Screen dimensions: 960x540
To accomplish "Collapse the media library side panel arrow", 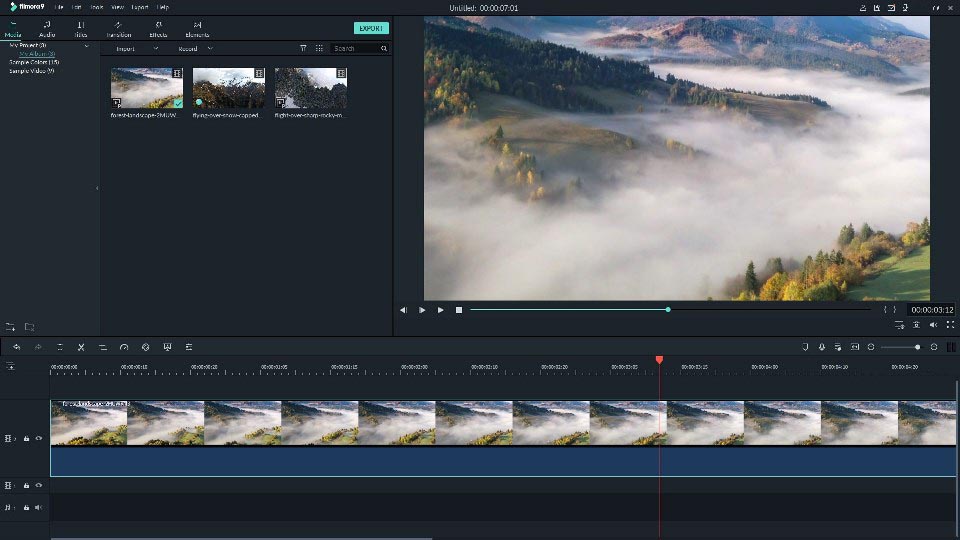I will pyautogui.click(x=97, y=188).
